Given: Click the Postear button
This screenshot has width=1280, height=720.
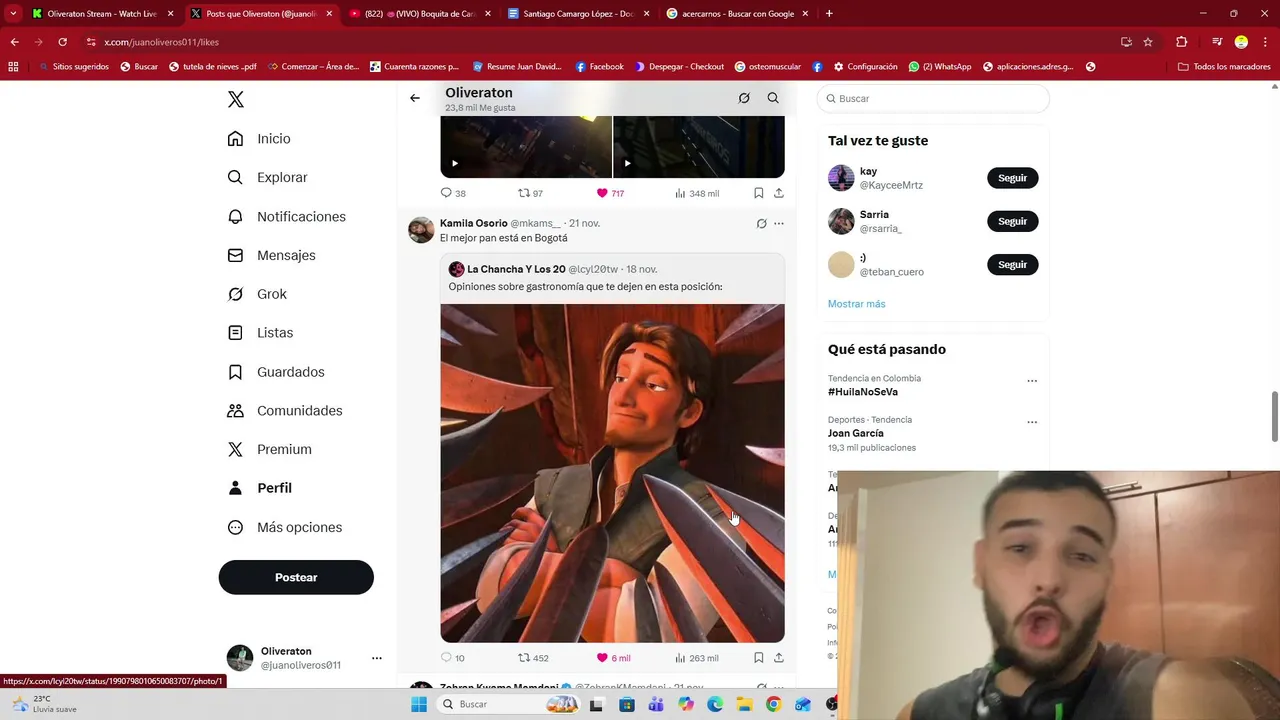Looking at the screenshot, I should coord(296,577).
